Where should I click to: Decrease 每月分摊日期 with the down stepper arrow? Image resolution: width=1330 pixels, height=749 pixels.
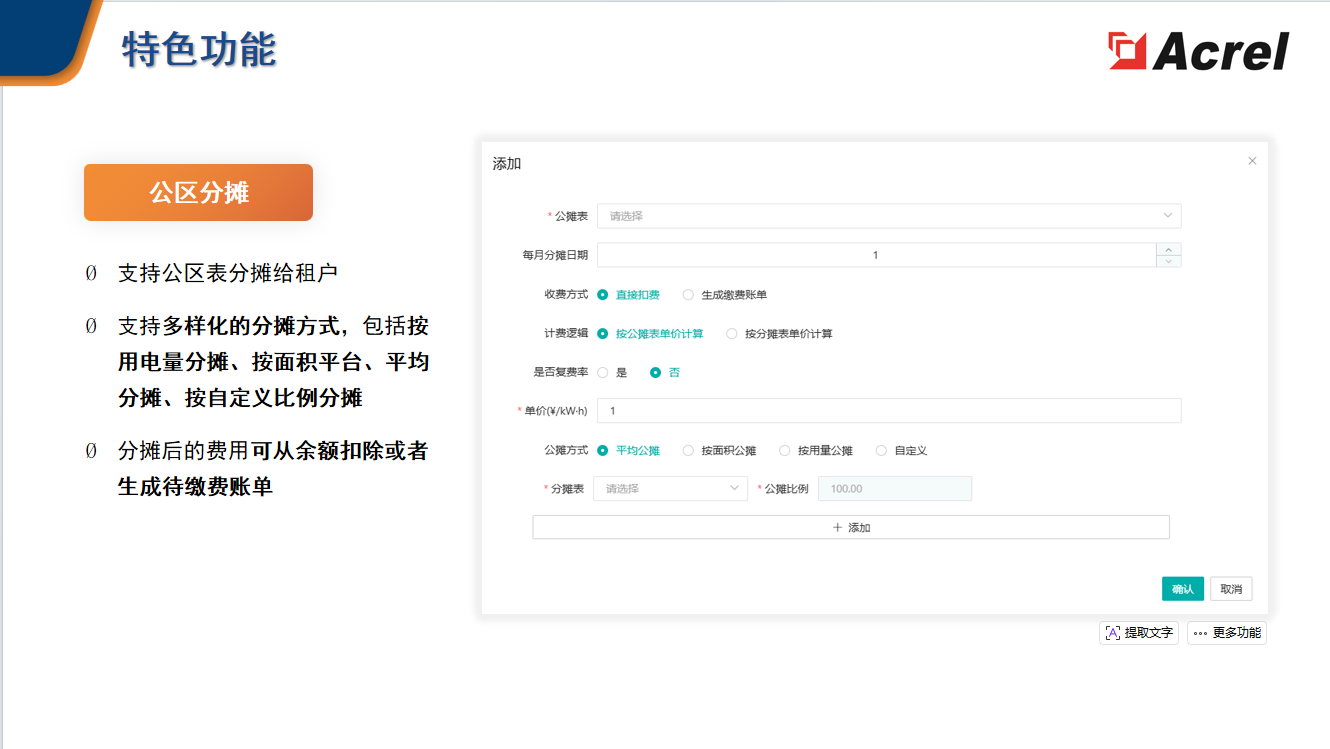pyautogui.click(x=1168, y=260)
